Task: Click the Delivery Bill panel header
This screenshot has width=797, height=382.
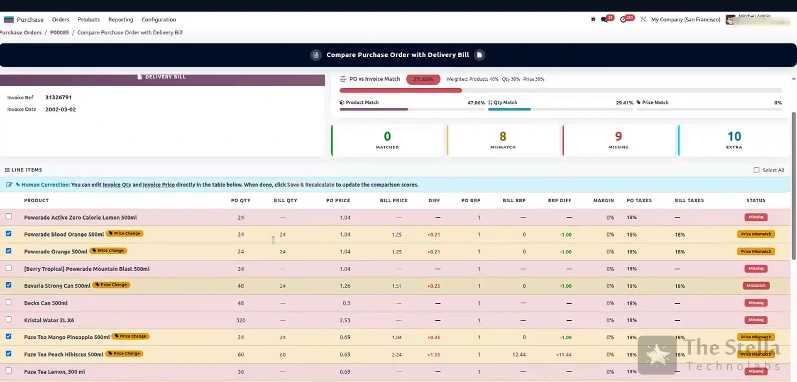Action: 162,80
